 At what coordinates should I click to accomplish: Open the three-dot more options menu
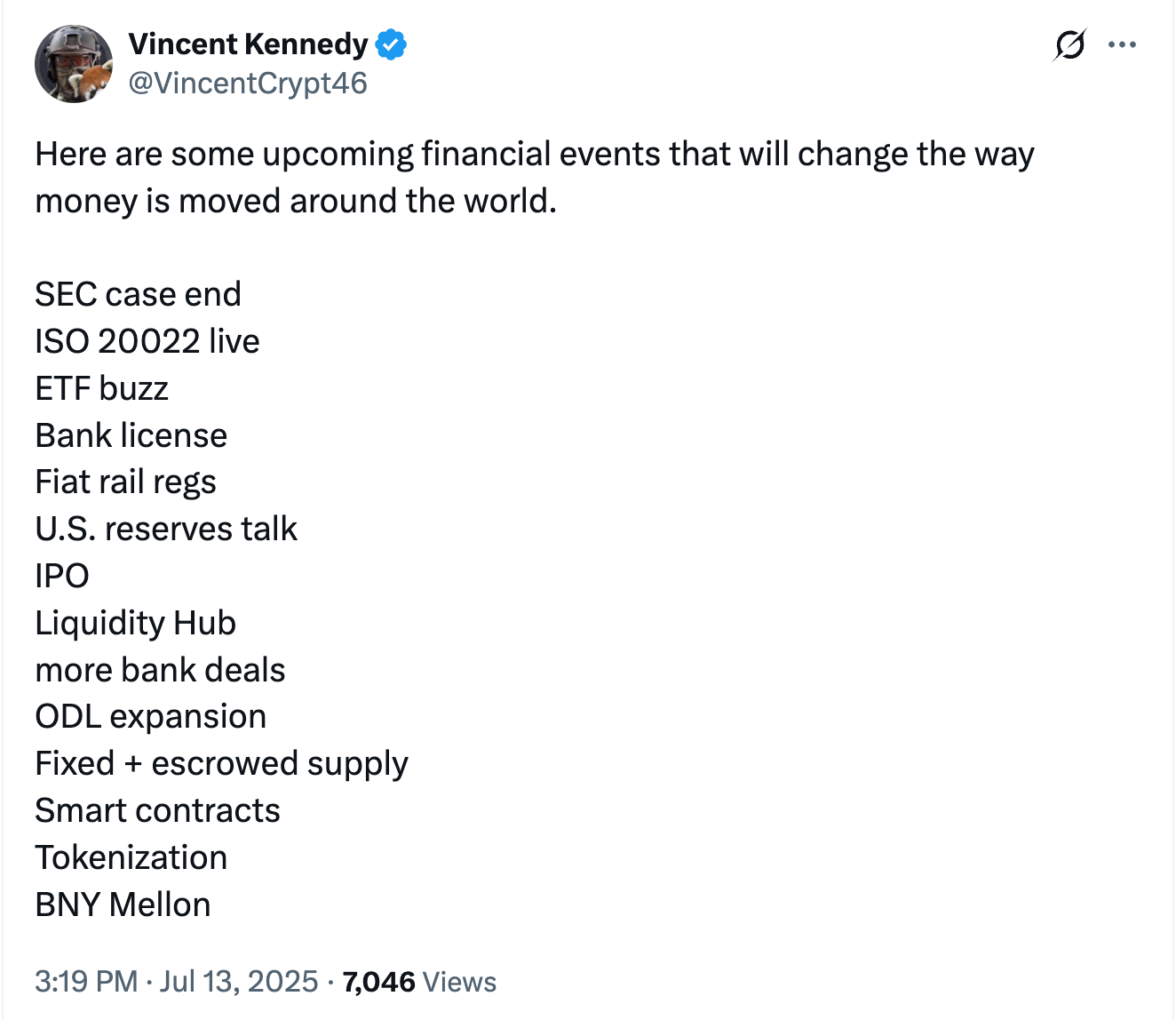1123,44
